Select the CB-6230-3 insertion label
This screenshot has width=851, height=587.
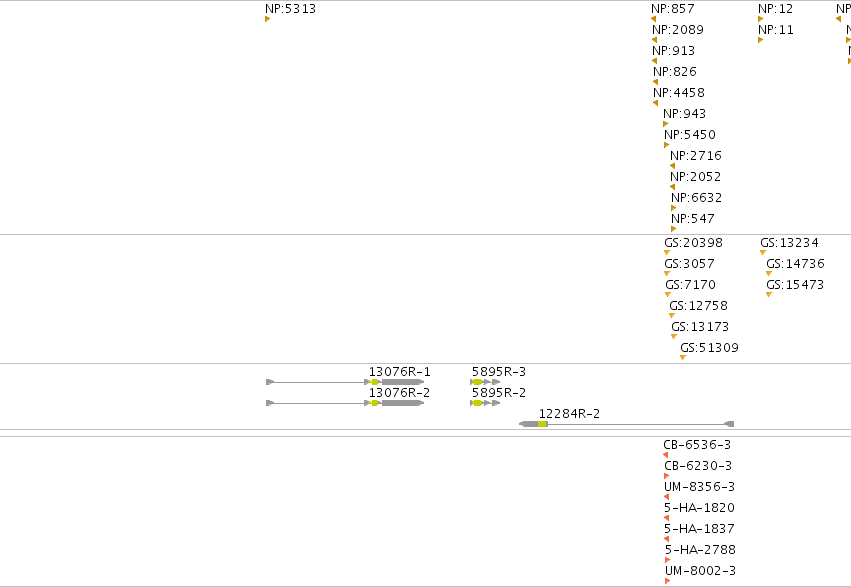(x=698, y=466)
